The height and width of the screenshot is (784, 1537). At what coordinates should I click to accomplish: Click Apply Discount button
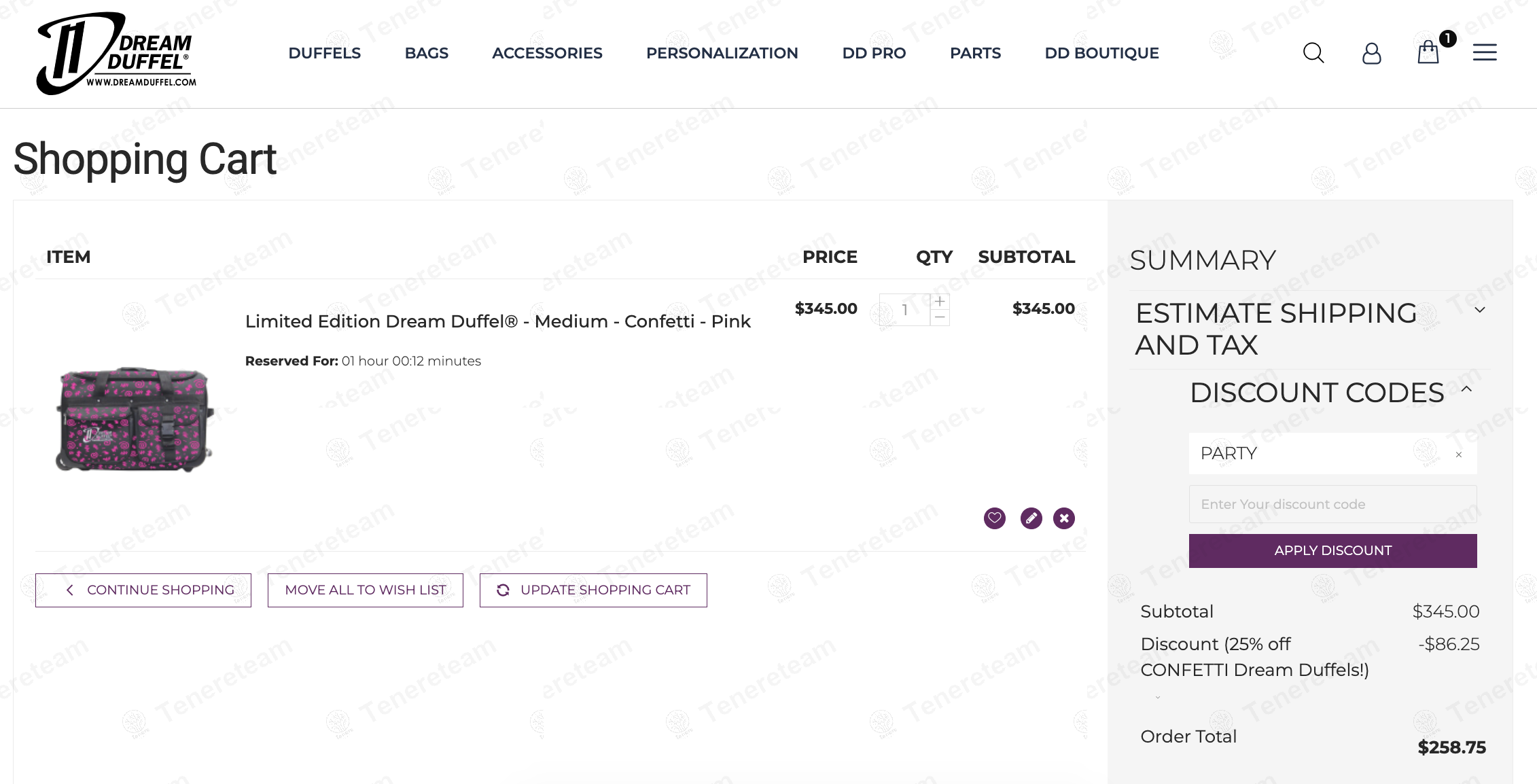(x=1332, y=550)
